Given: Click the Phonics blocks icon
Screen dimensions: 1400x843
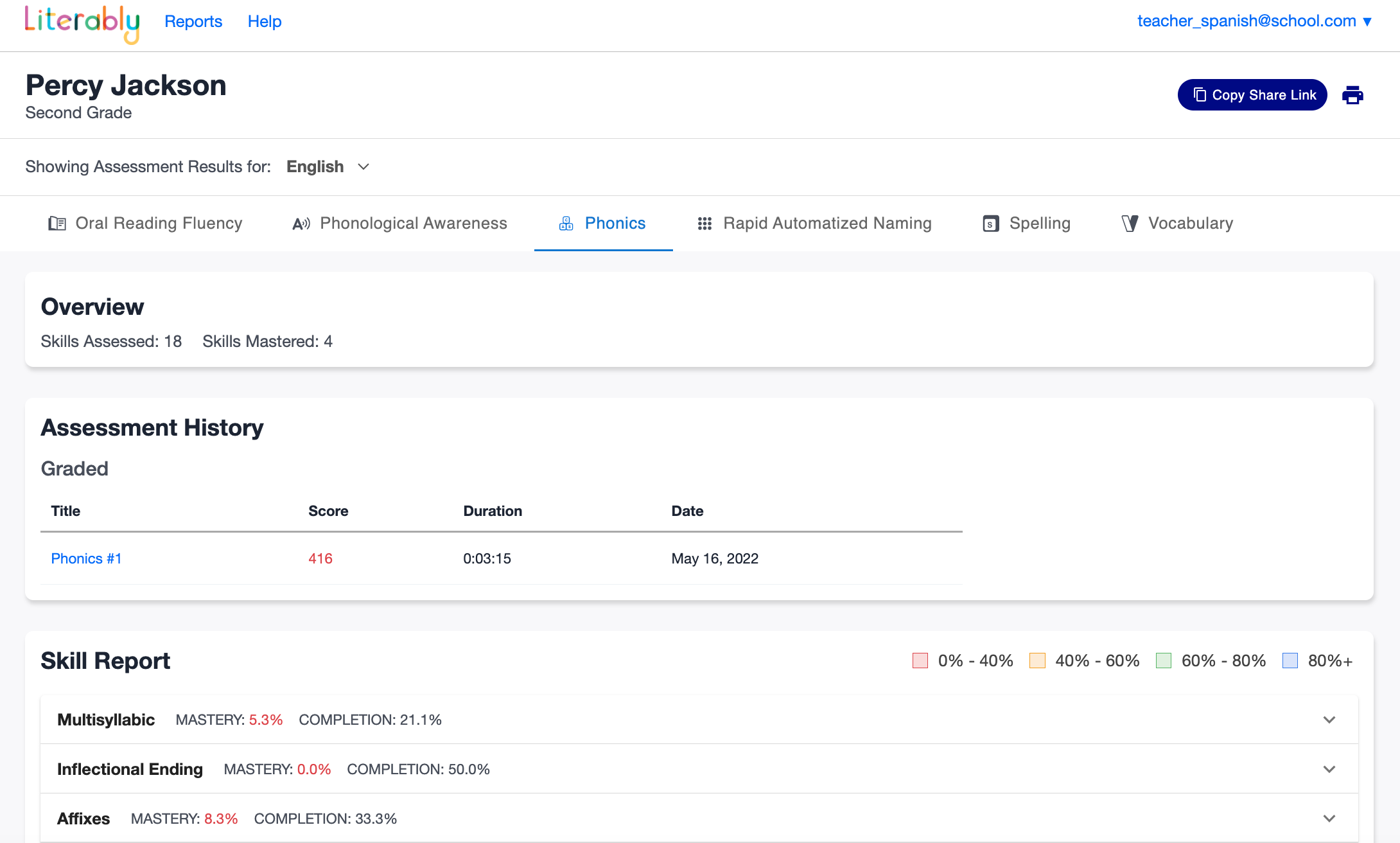Looking at the screenshot, I should (x=566, y=224).
